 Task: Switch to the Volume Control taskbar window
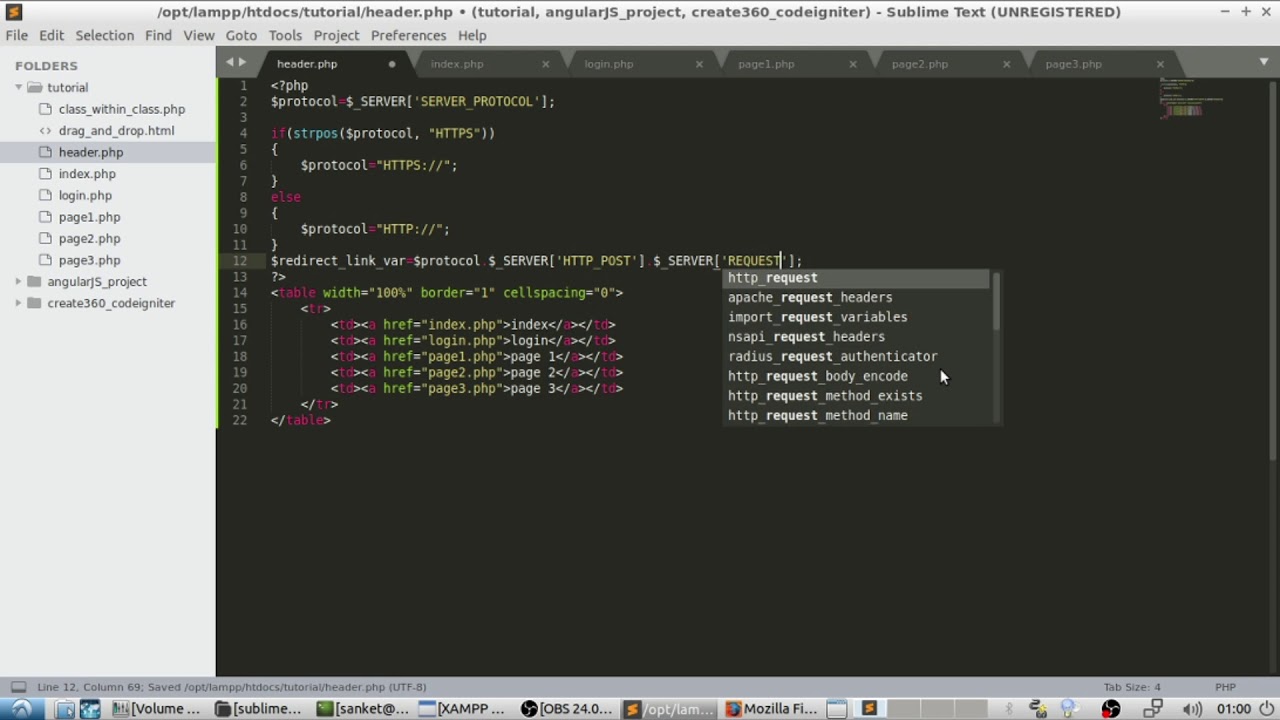157,709
